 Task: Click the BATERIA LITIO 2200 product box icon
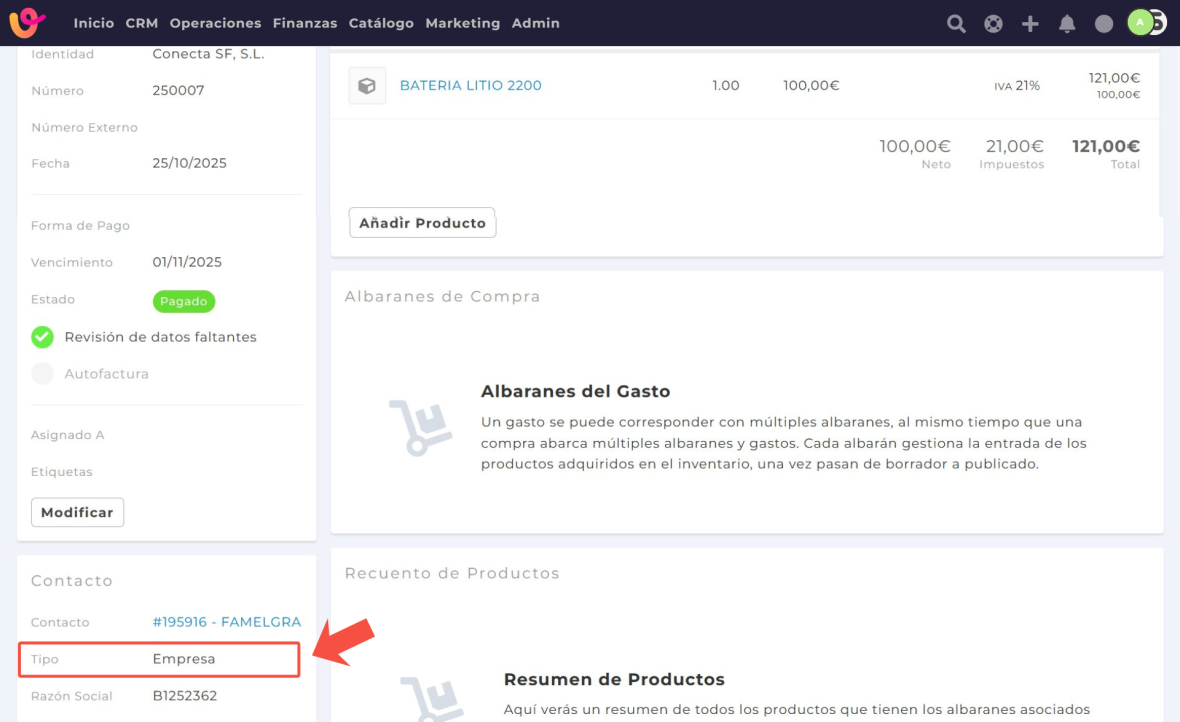tap(367, 86)
